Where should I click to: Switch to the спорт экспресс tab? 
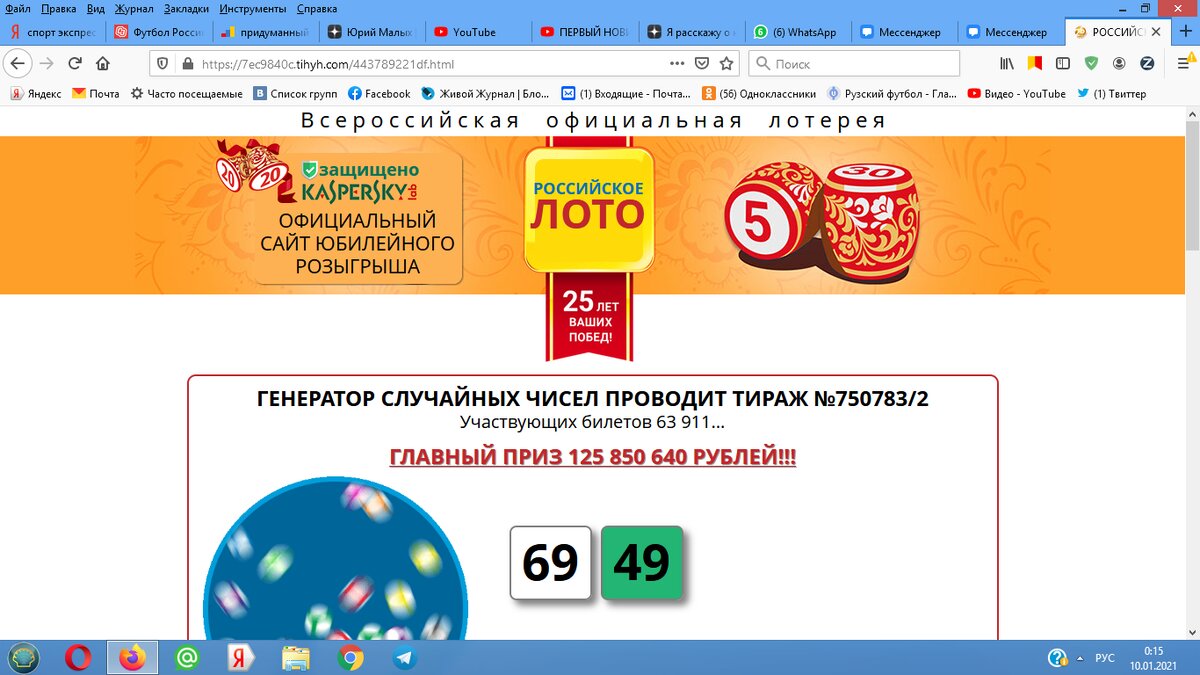click(x=53, y=32)
